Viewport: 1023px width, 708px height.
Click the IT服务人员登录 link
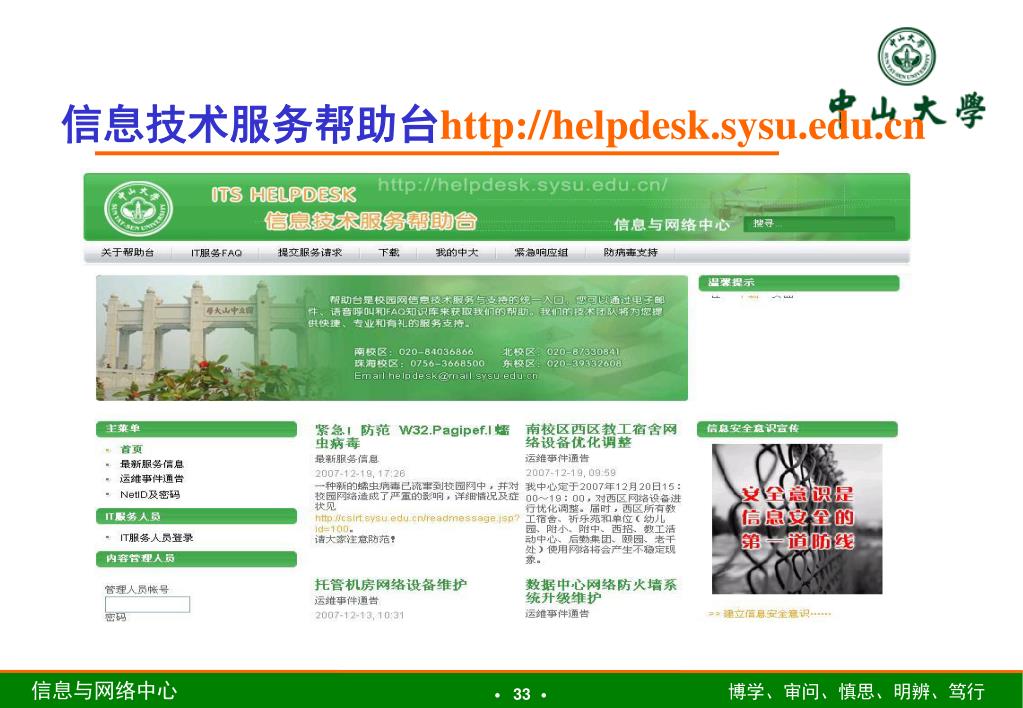pos(157,538)
